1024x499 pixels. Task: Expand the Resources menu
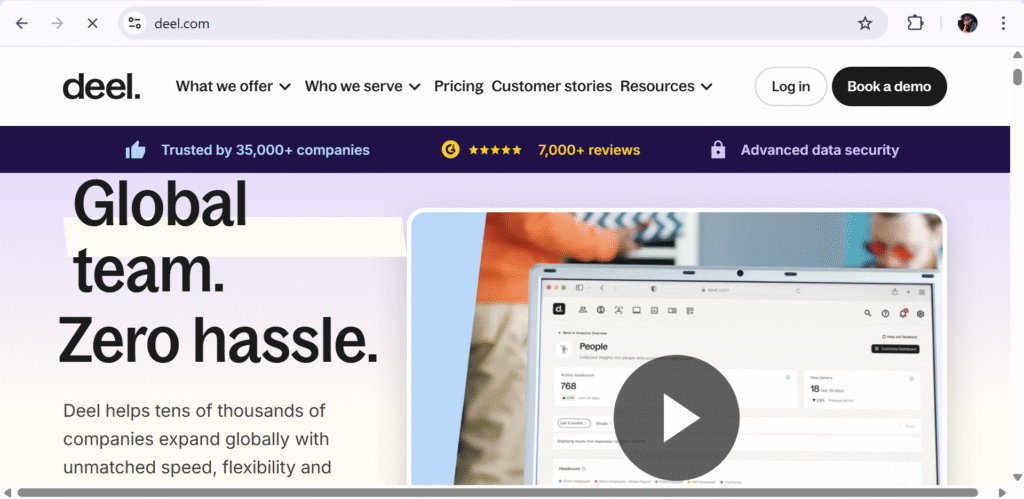pyautogui.click(x=666, y=86)
